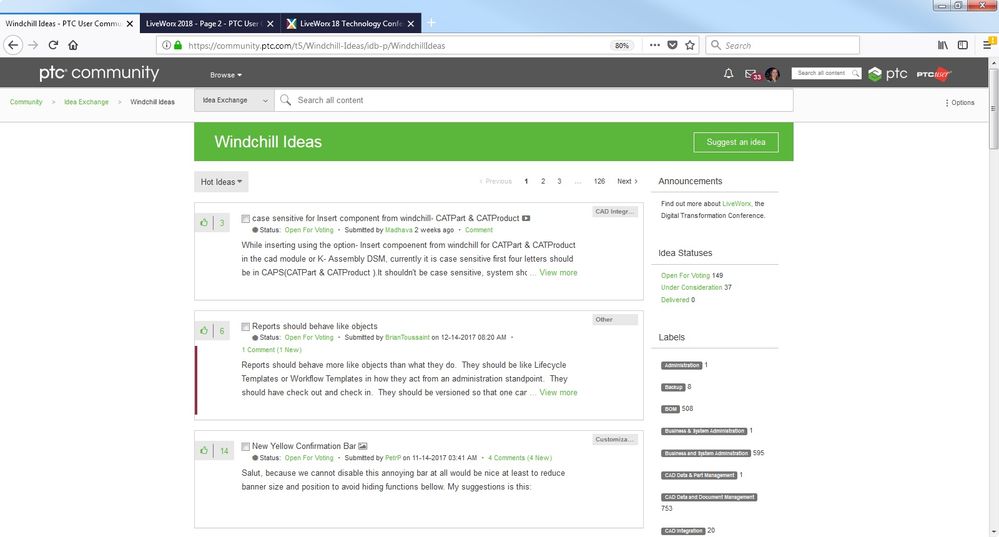Click the Idea Exchange breadcrumb link
Screen dimensions: 999x537
(86, 102)
